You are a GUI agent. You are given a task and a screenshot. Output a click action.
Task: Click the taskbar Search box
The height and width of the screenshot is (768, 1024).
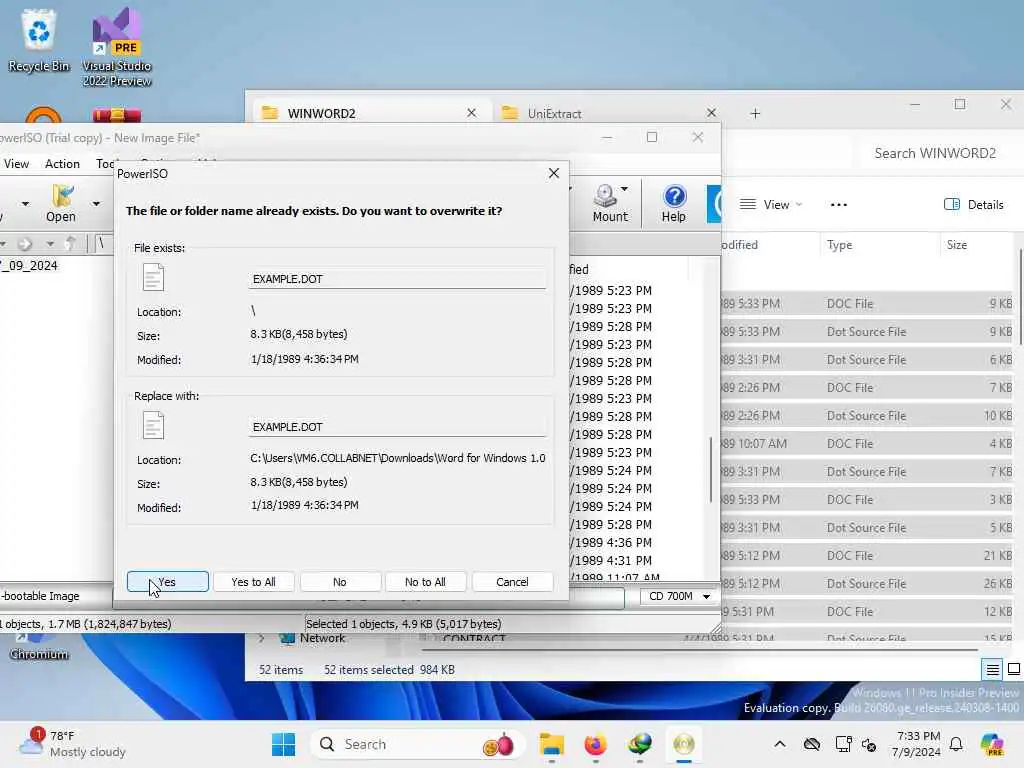coord(418,744)
